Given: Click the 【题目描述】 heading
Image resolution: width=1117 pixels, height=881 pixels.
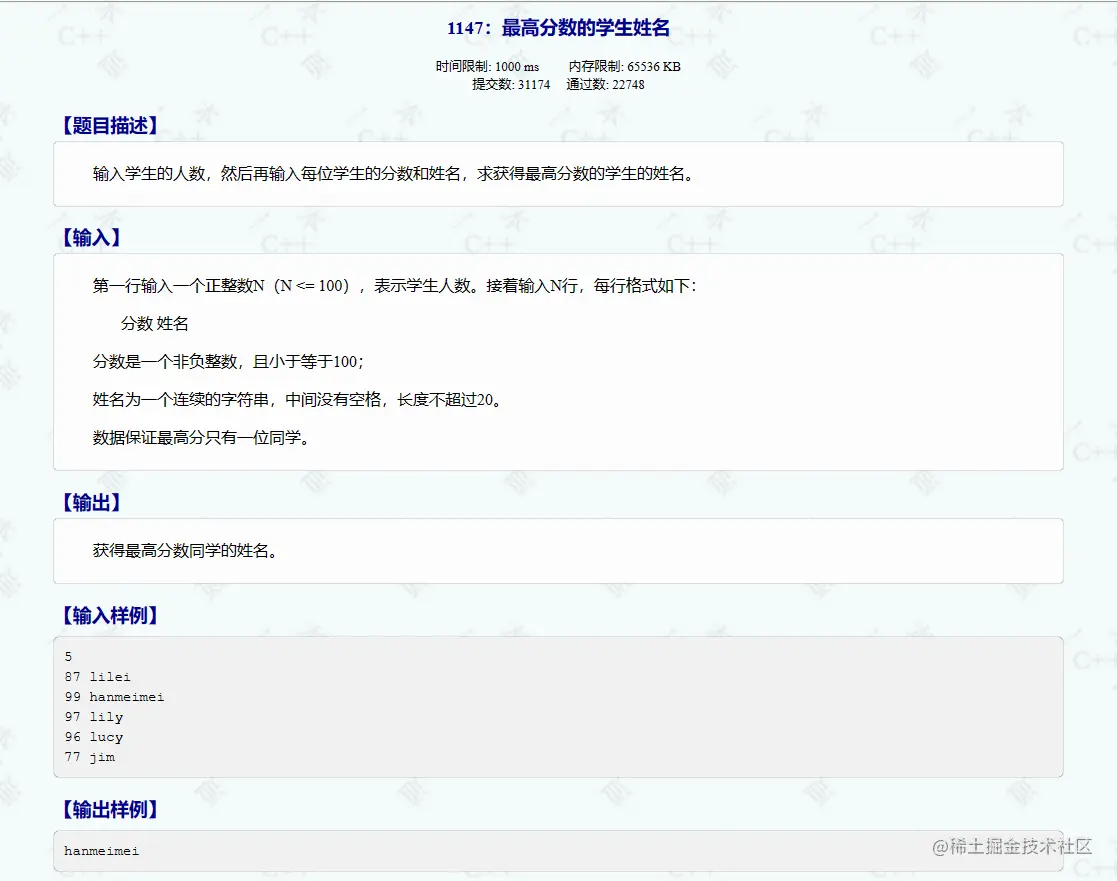Looking at the screenshot, I should (110, 125).
